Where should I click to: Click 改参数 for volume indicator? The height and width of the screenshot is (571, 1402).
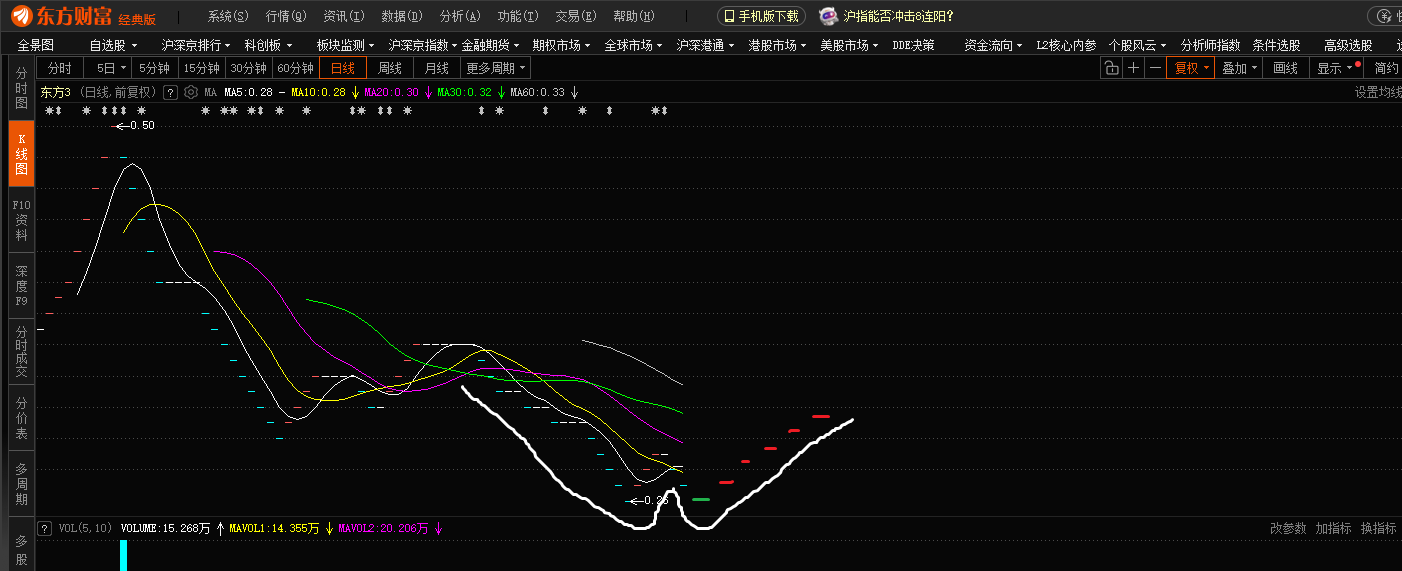click(x=1288, y=528)
